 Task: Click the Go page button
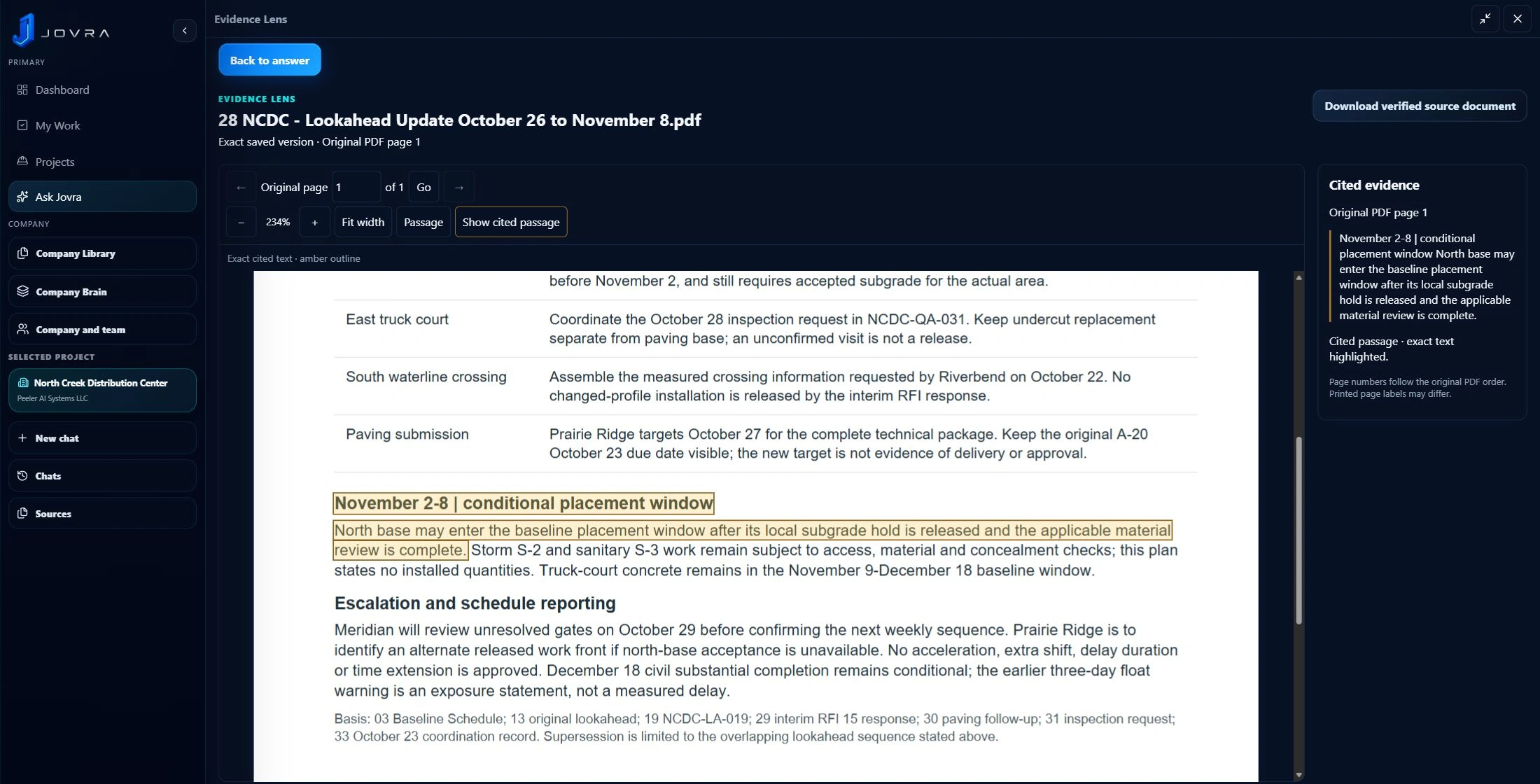click(x=424, y=187)
